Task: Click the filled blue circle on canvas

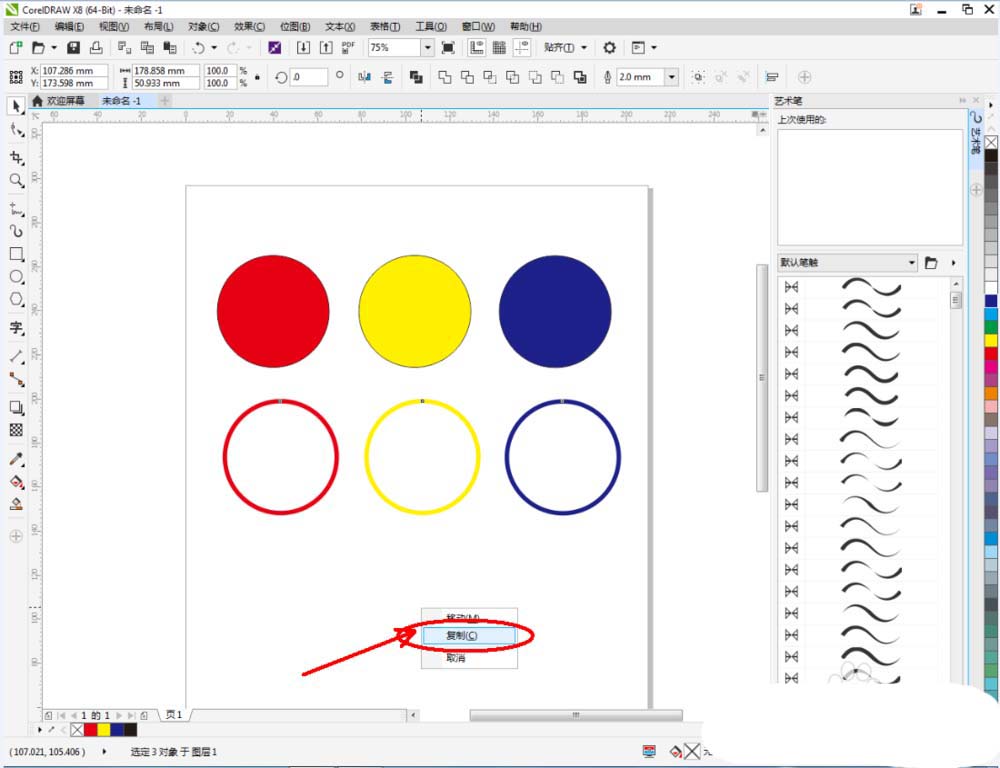Action: click(555, 311)
